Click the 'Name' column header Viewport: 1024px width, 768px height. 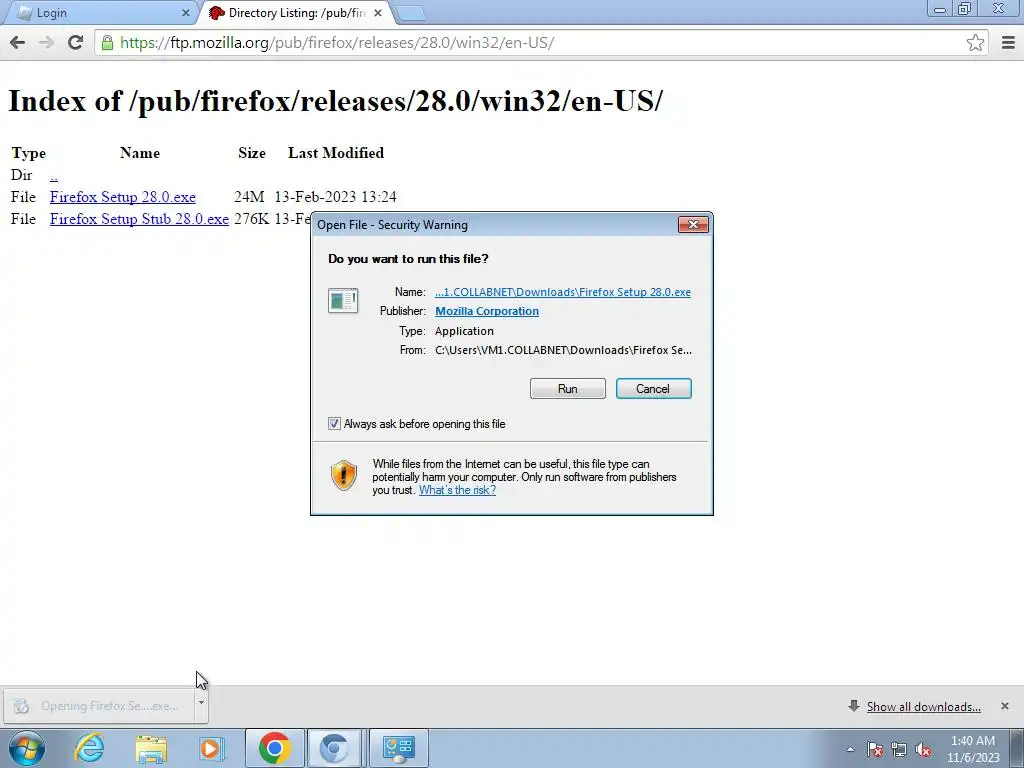(x=140, y=153)
